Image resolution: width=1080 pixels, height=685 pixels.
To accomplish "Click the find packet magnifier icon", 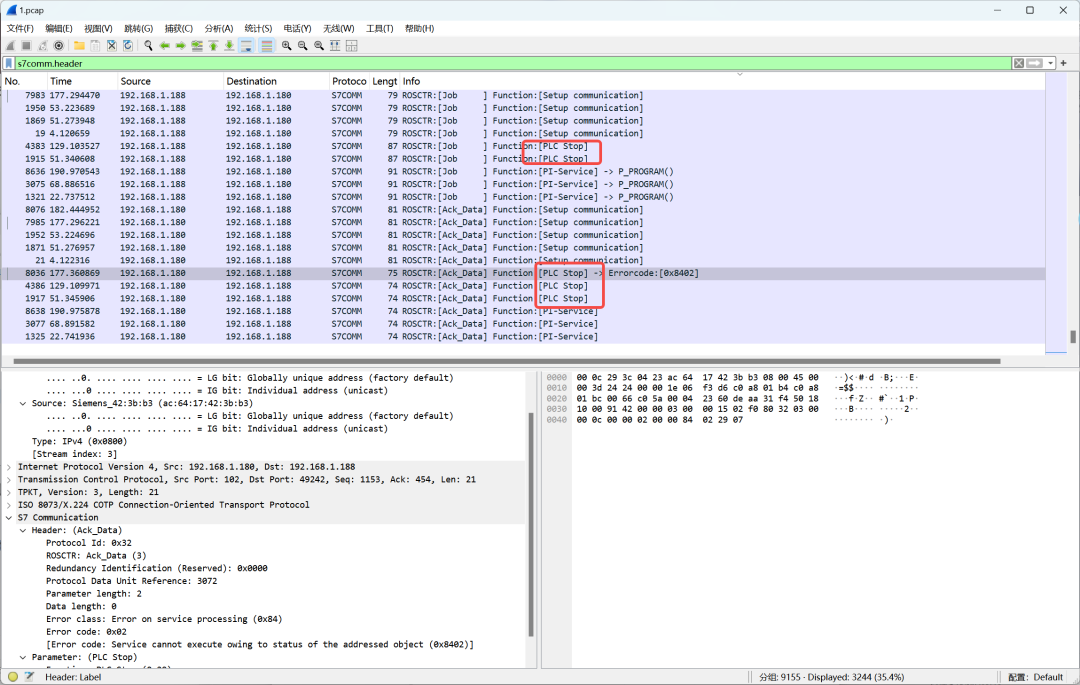I will (x=148, y=45).
